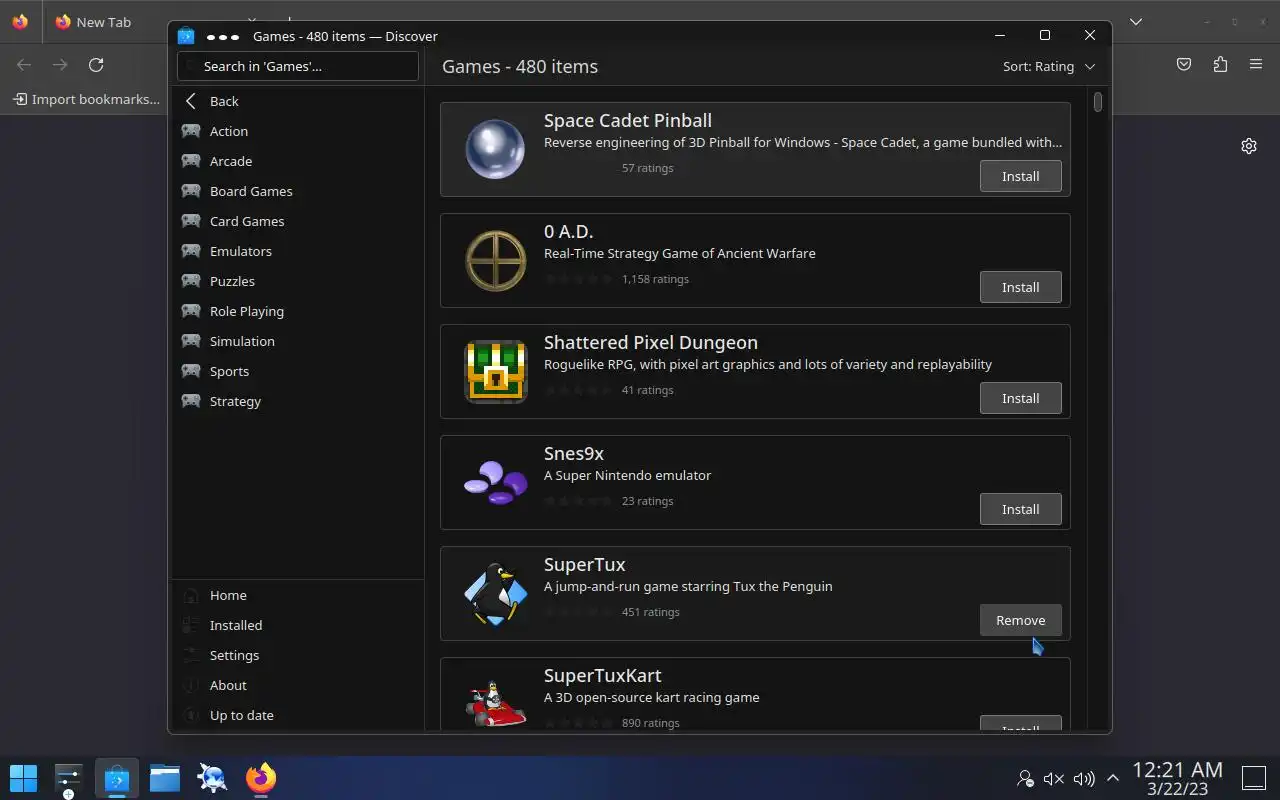Save to Pocket in Firefox toolbar
This screenshot has height=800, width=1280.
point(1184,65)
